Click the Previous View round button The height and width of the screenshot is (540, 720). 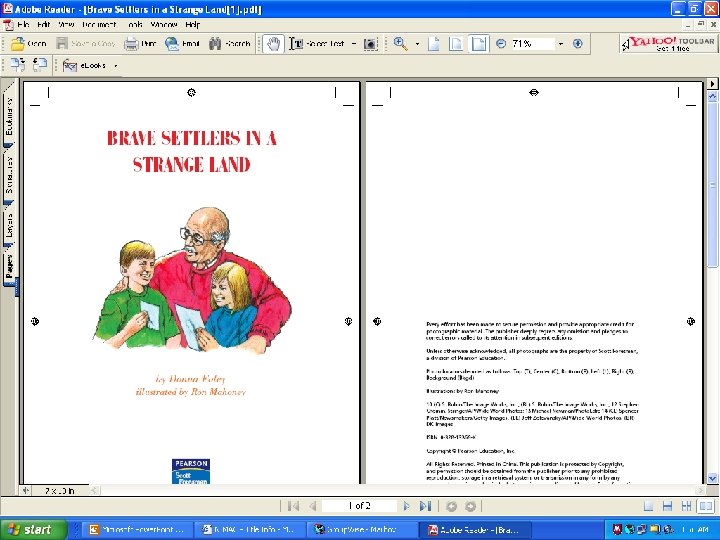click(451, 506)
